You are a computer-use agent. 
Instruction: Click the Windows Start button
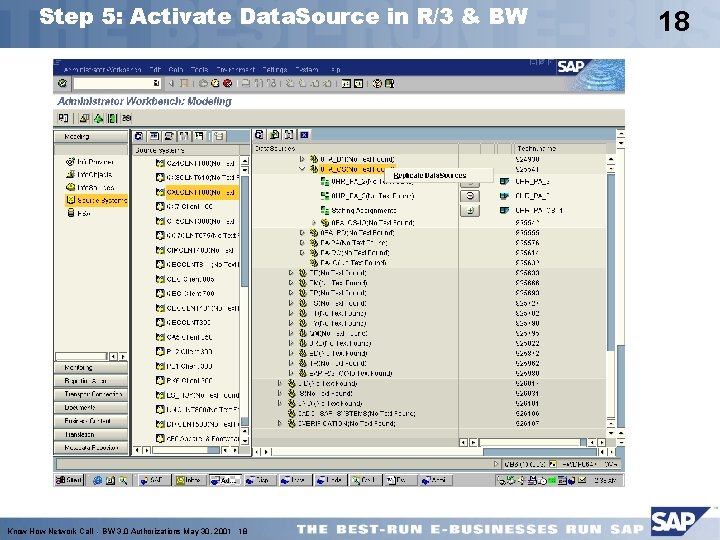tap(69, 480)
